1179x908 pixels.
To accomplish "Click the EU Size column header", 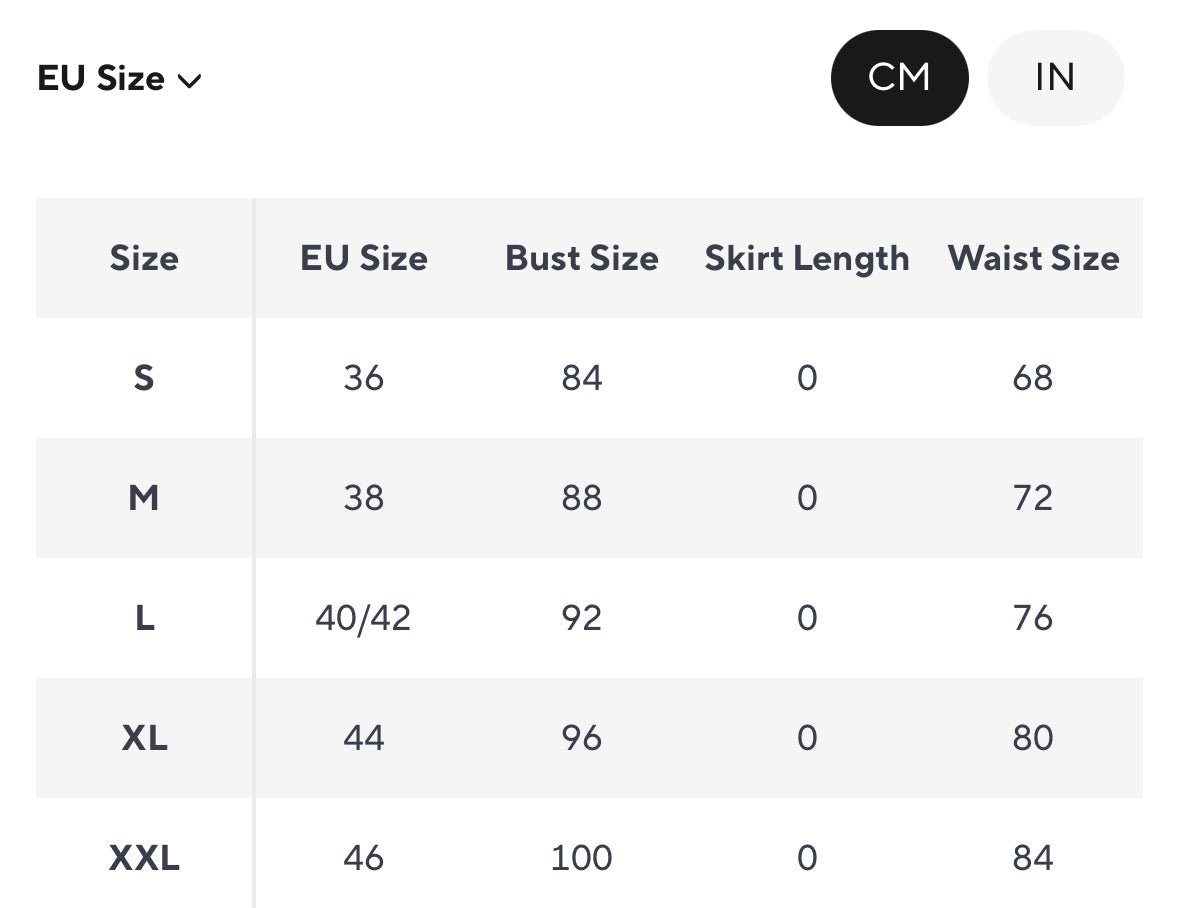I will coord(363,258).
